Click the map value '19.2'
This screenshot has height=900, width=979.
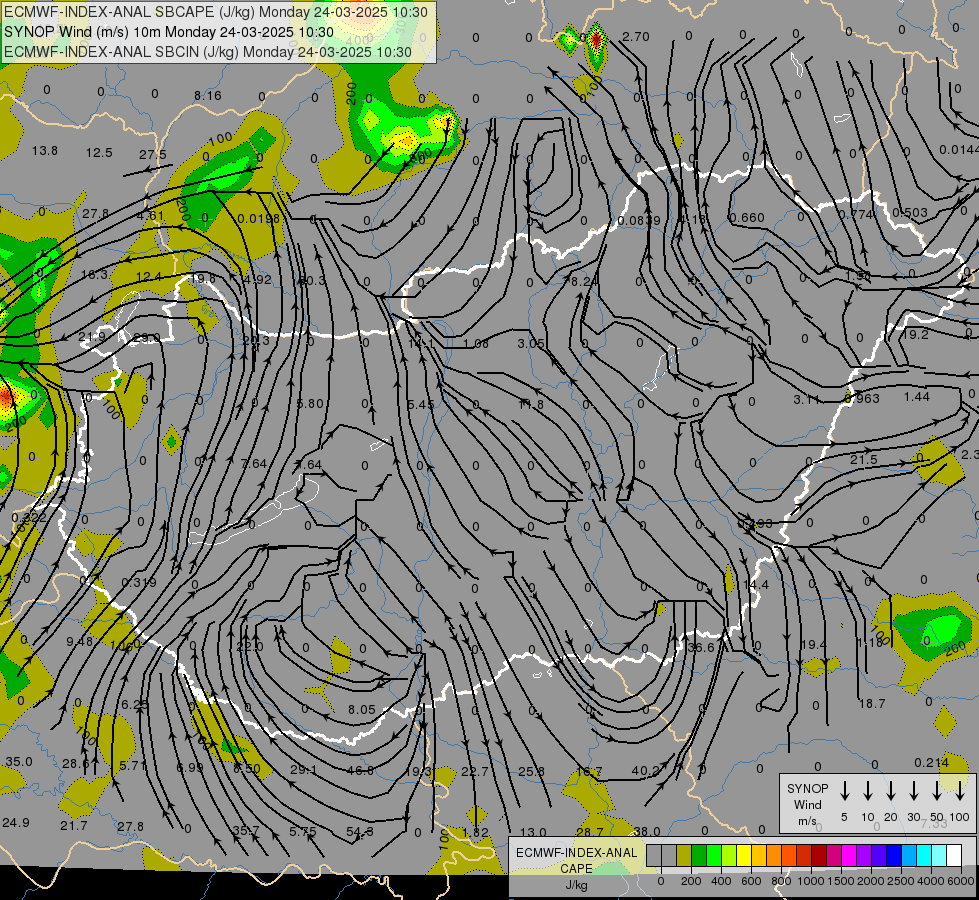tap(915, 335)
